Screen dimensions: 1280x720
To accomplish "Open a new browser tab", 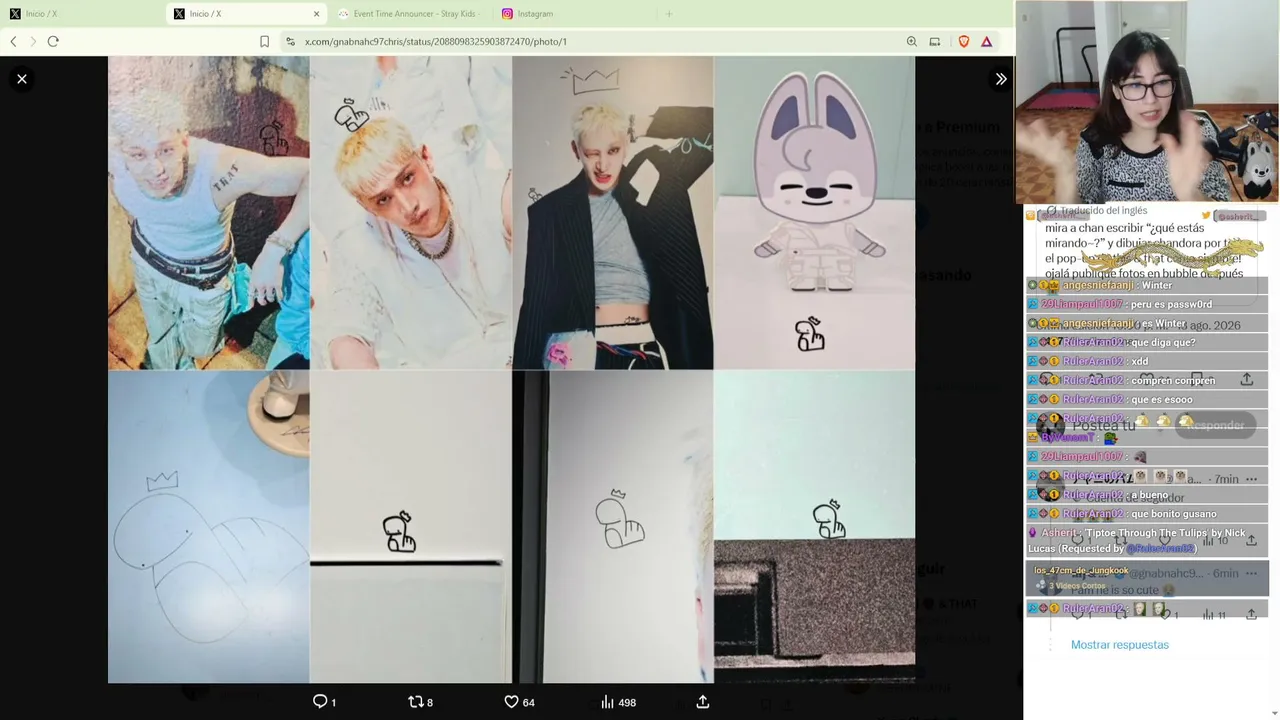I will tap(669, 14).
